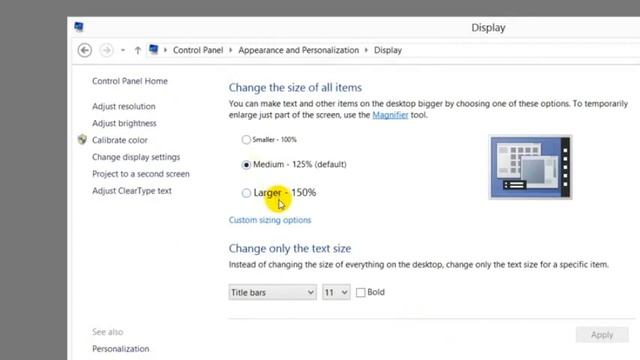The width and height of the screenshot is (640, 360).
Task: Open Calibrate color link
Action: (x=120, y=140)
